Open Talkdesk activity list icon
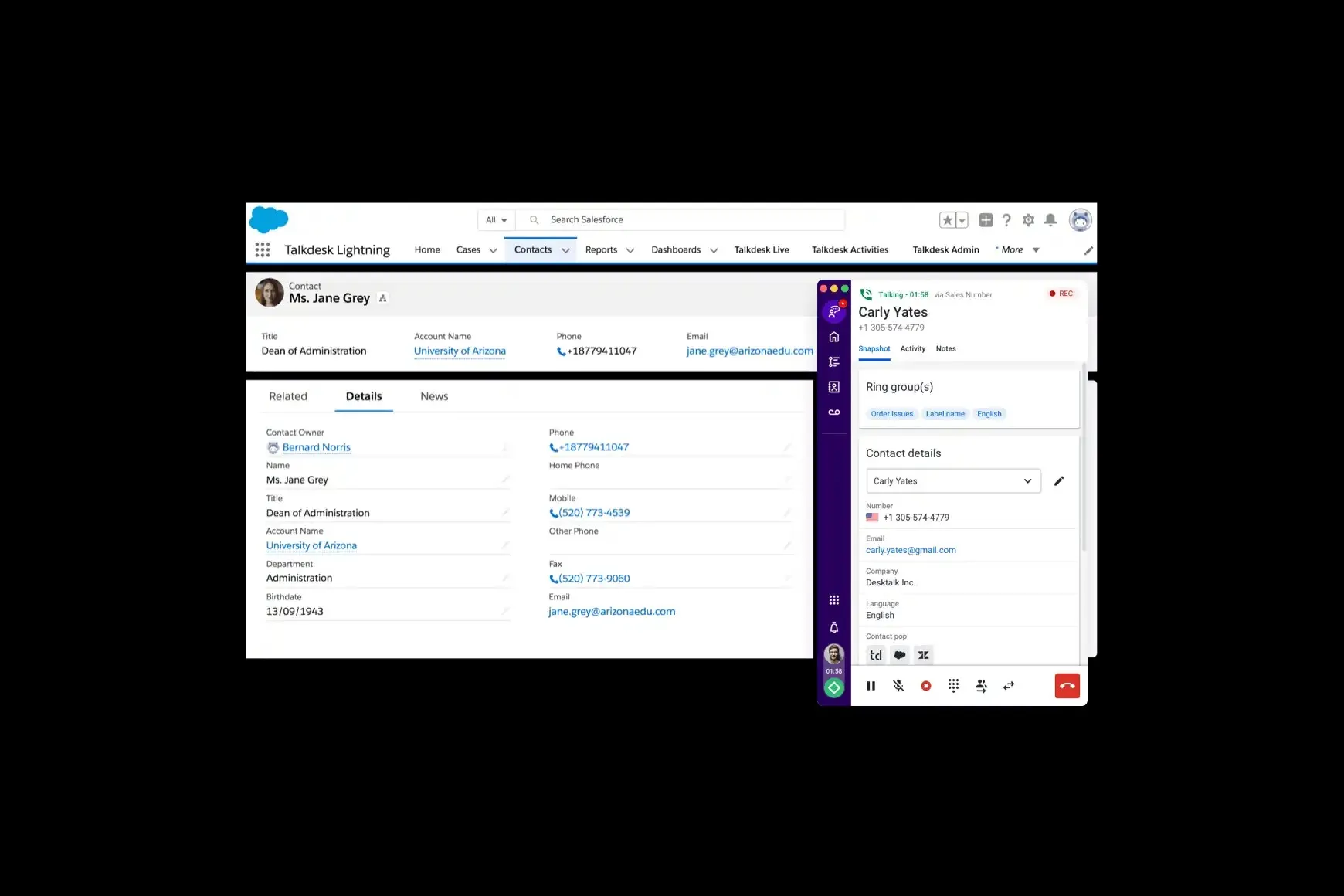Viewport: 1344px width, 896px height. [x=834, y=361]
